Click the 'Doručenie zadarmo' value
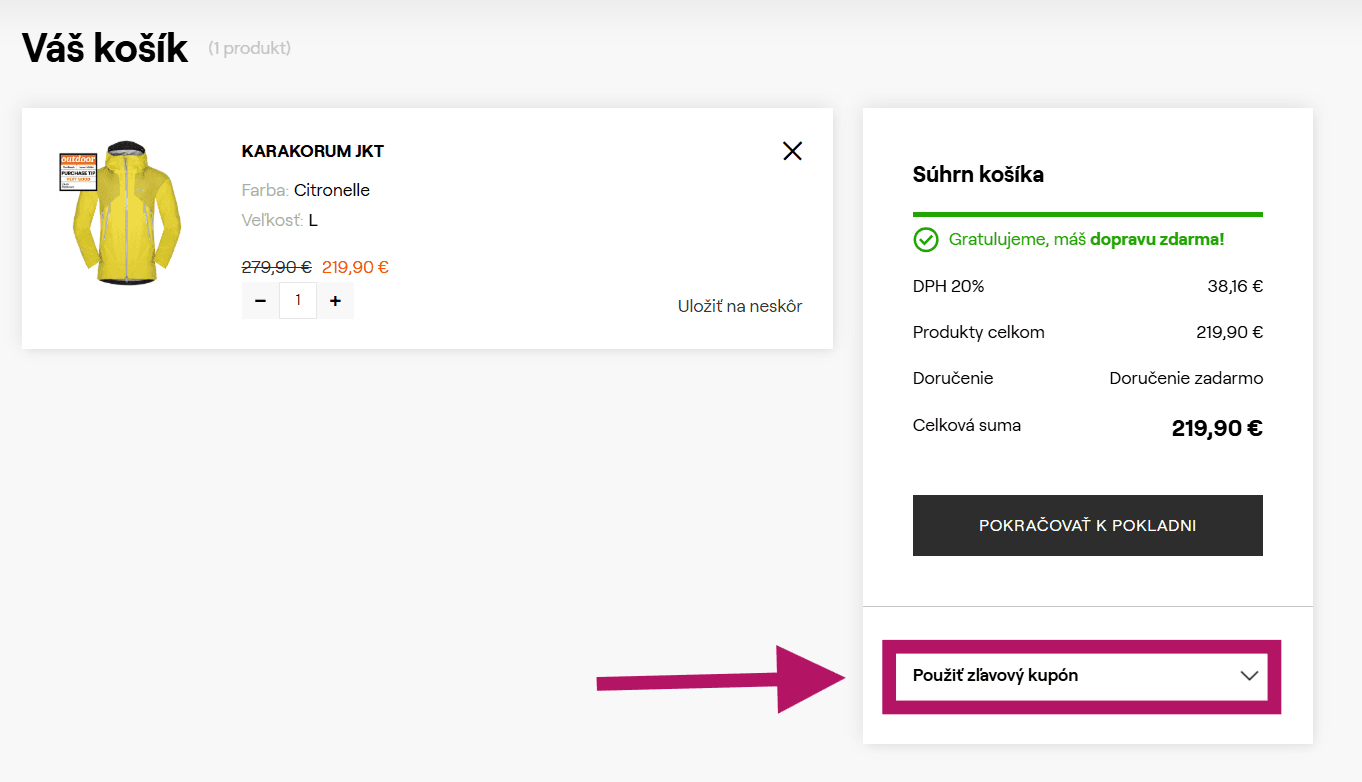 click(x=1186, y=378)
